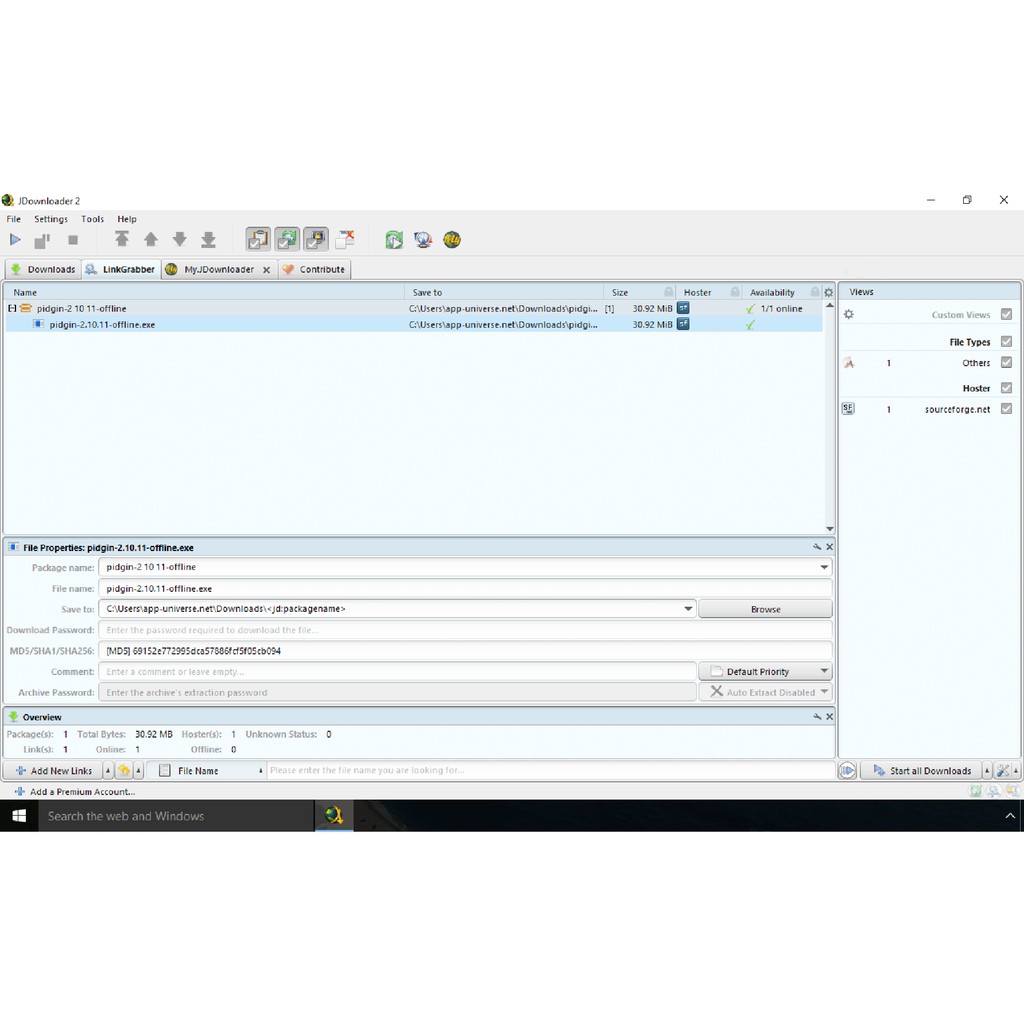Close the My.JDownloader tab

click(266, 270)
